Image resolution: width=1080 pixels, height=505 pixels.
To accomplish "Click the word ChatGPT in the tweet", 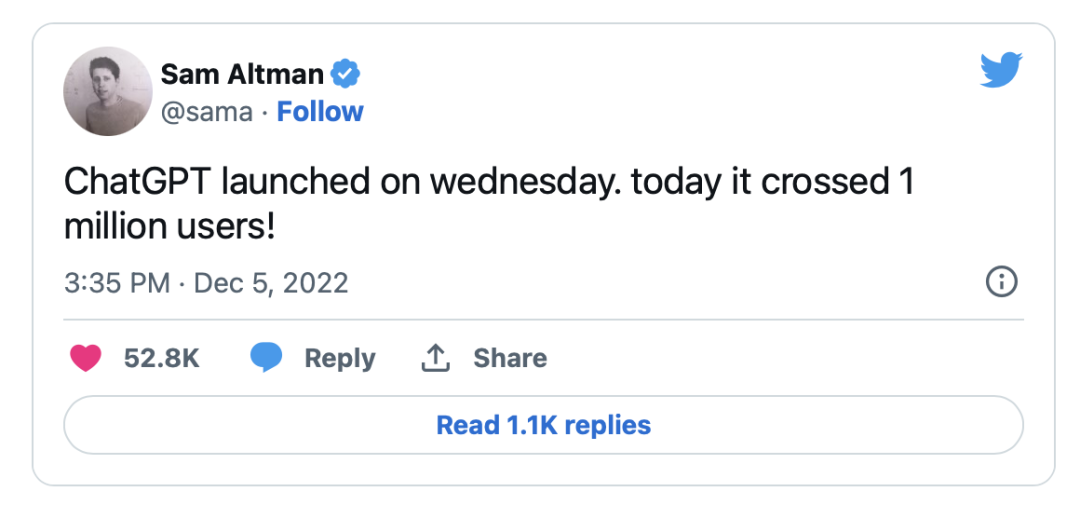I will pos(137,183).
